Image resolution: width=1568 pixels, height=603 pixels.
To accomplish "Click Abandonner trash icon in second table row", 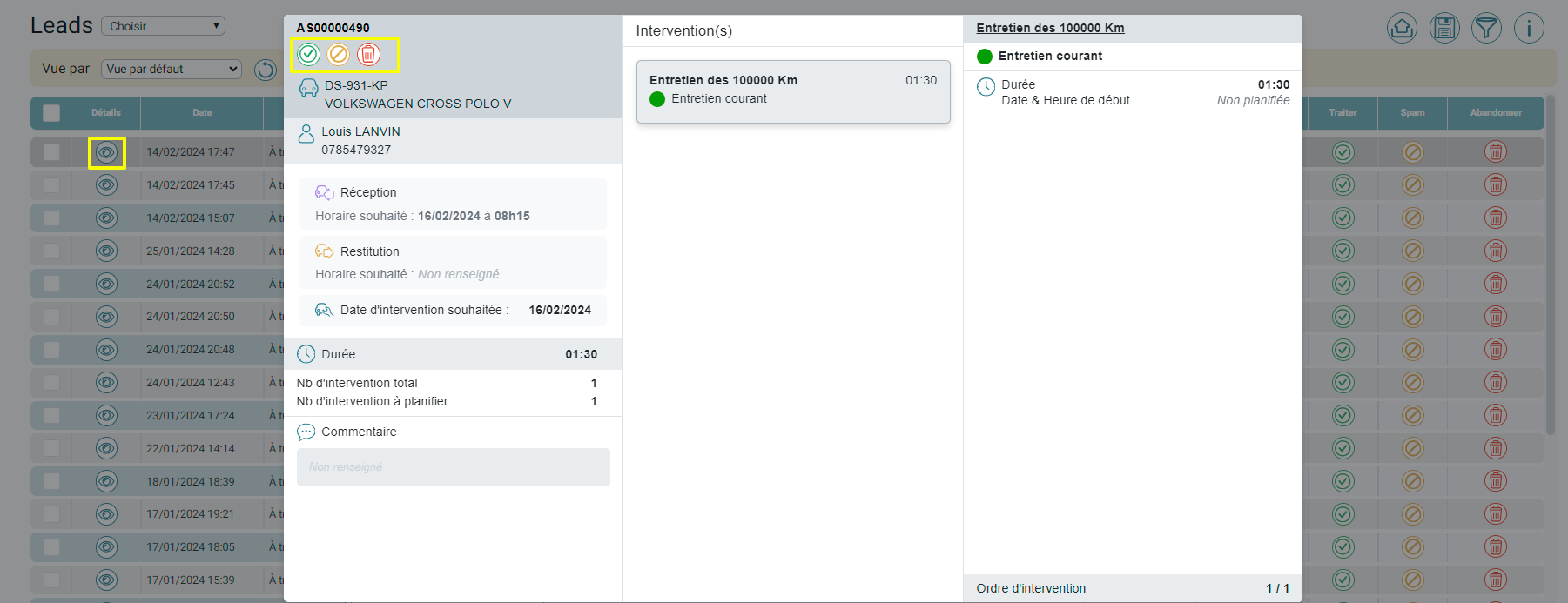I will (1496, 185).
